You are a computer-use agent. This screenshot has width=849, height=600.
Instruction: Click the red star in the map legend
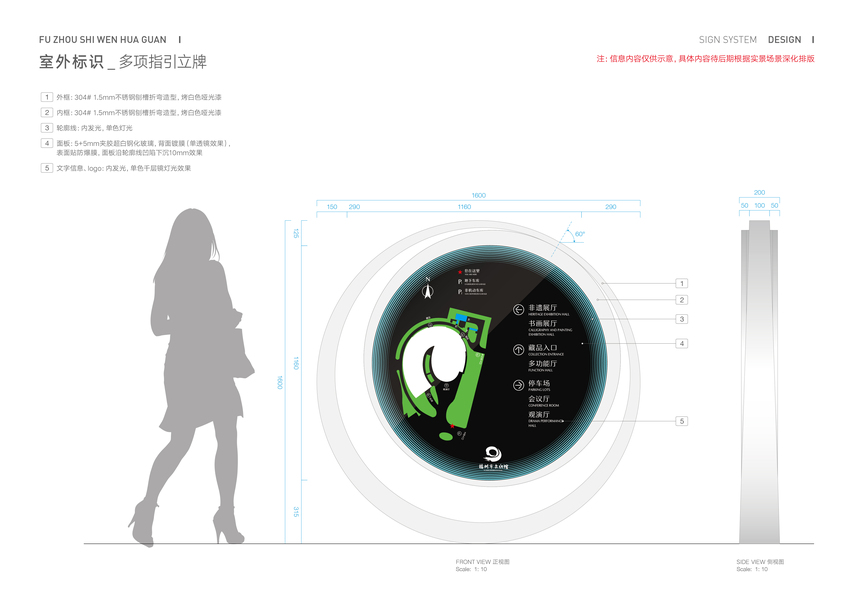[x=460, y=272]
